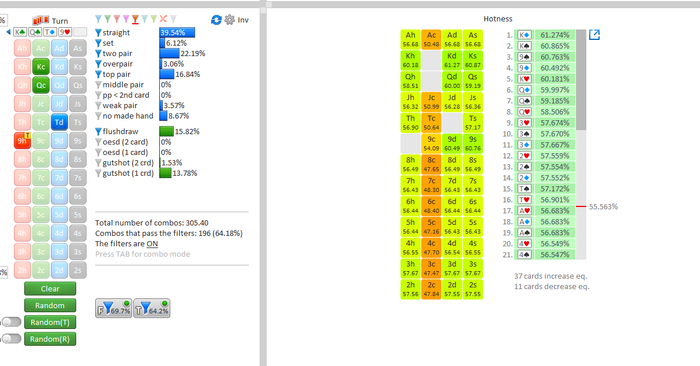Screen dimensions: 700x366
Task: Select the Qc card in the card picker
Action: click(x=41, y=85)
